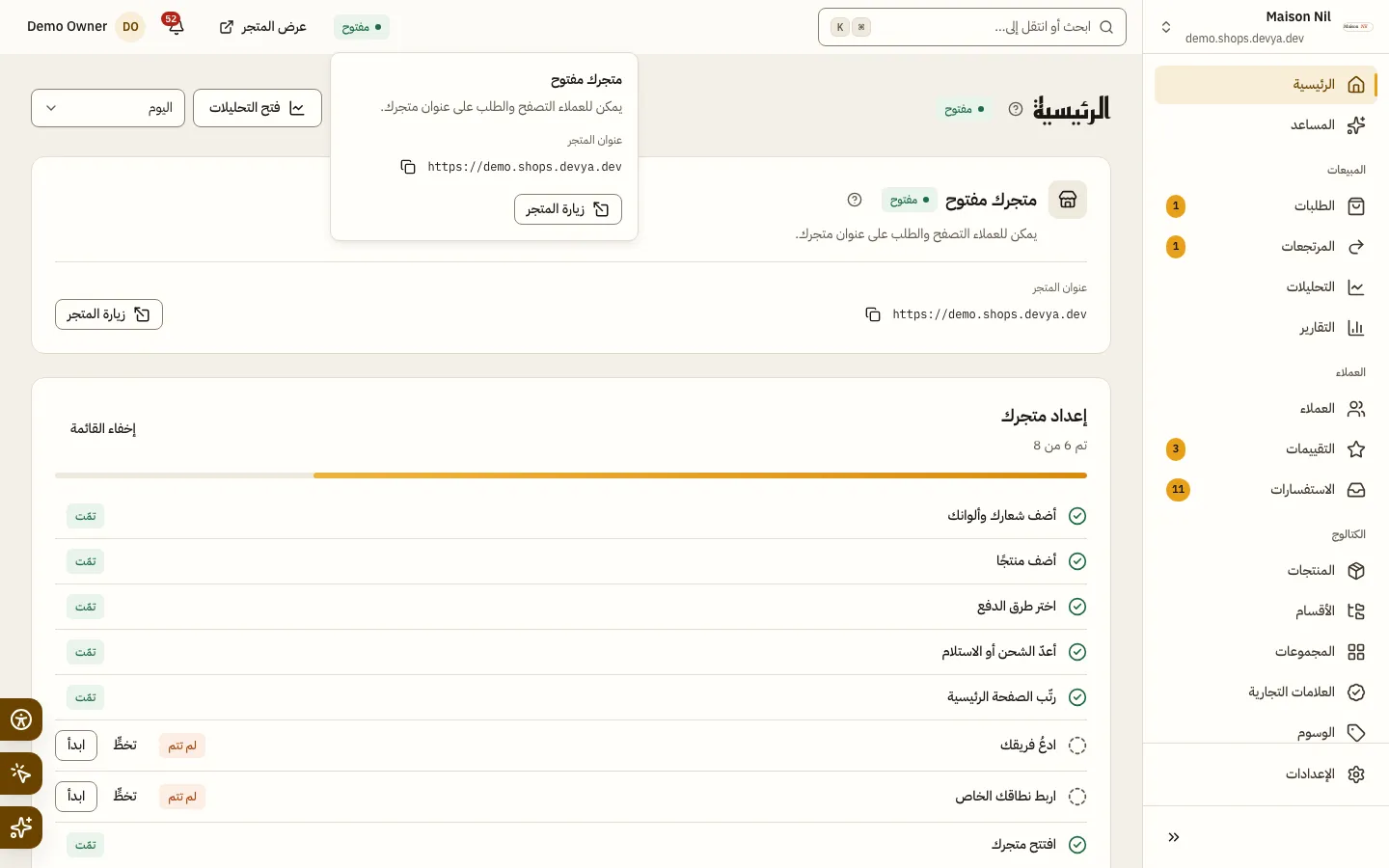Click the مفتوح badge beside الرئيسية heading
This screenshot has height=868, width=1389.
tap(965, 109)
